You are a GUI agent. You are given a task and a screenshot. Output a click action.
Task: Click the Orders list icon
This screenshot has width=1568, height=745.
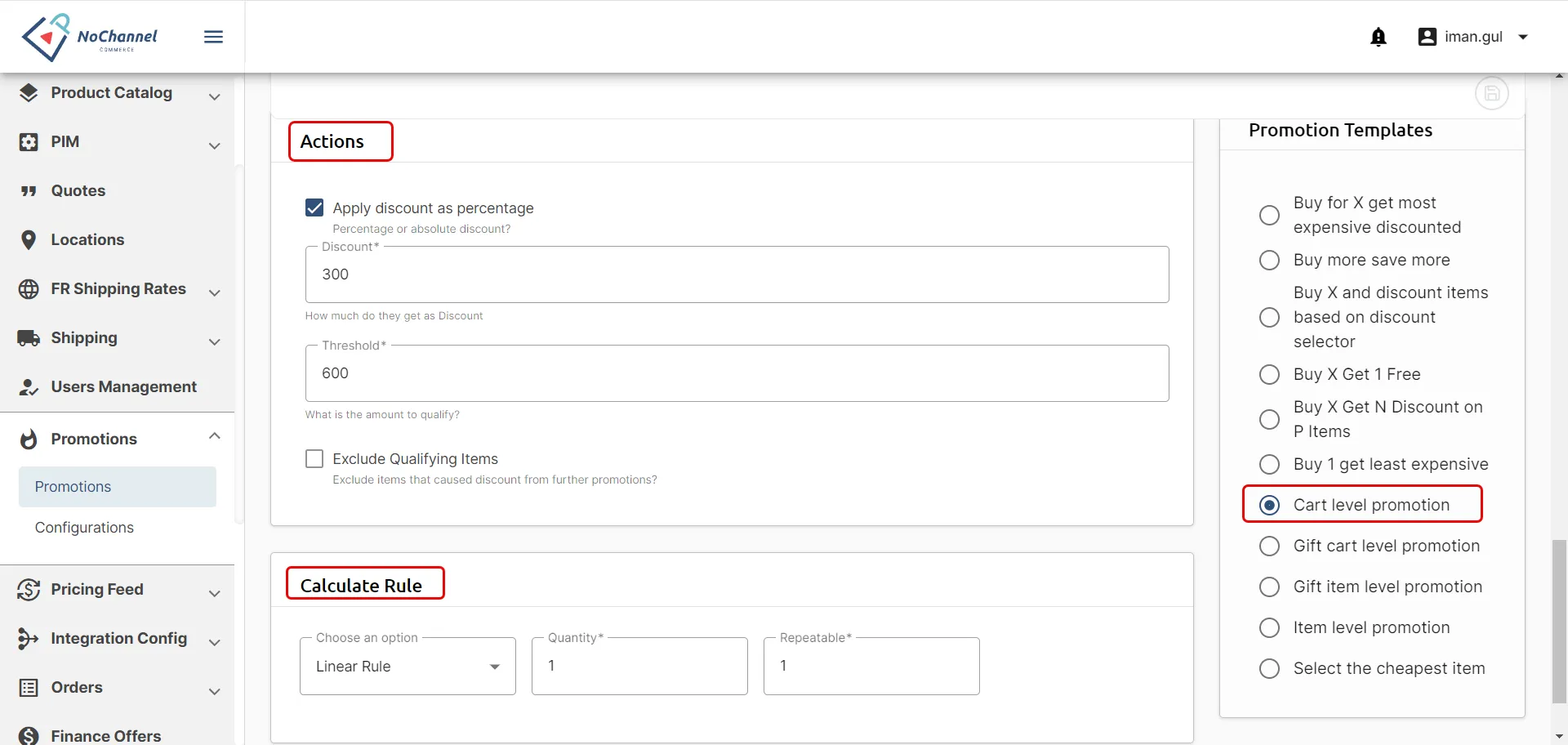tap(29, 687)
